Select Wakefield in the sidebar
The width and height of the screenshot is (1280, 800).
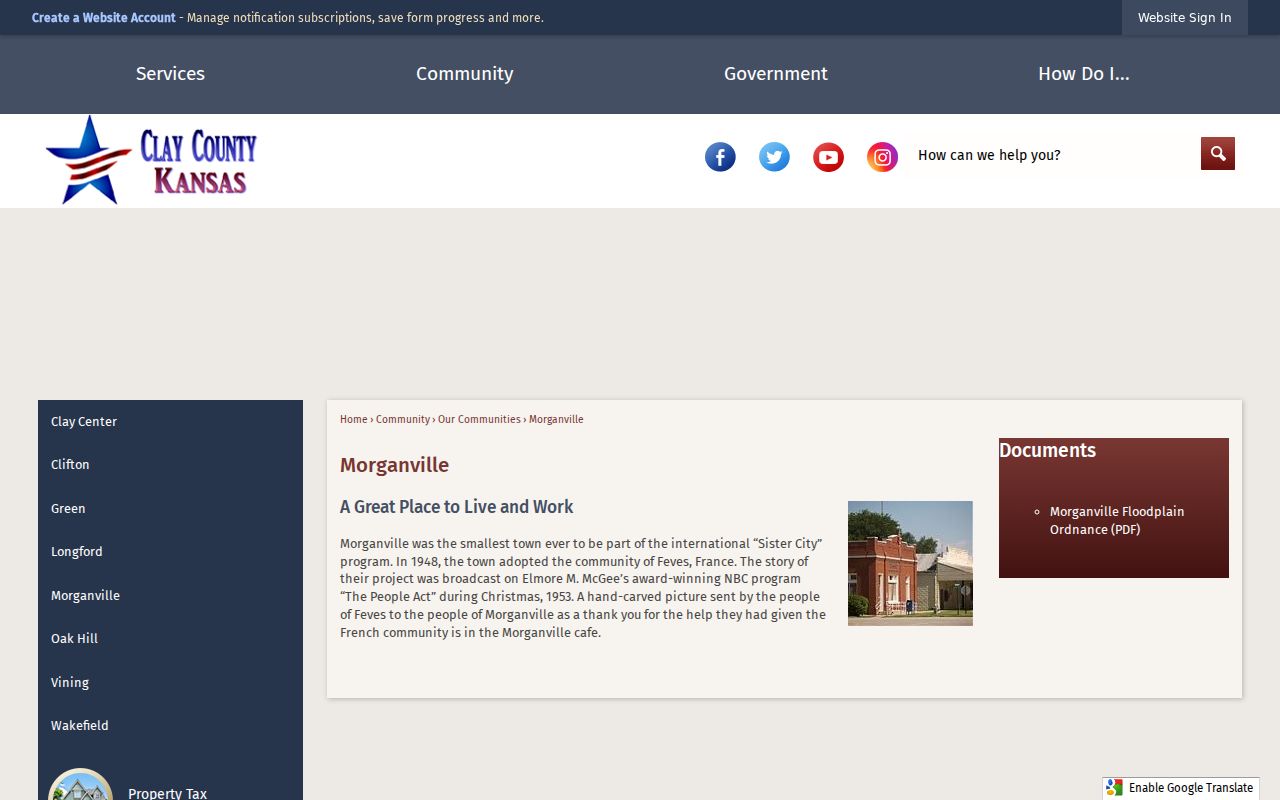pyautogui.click(x=170, y=726)
